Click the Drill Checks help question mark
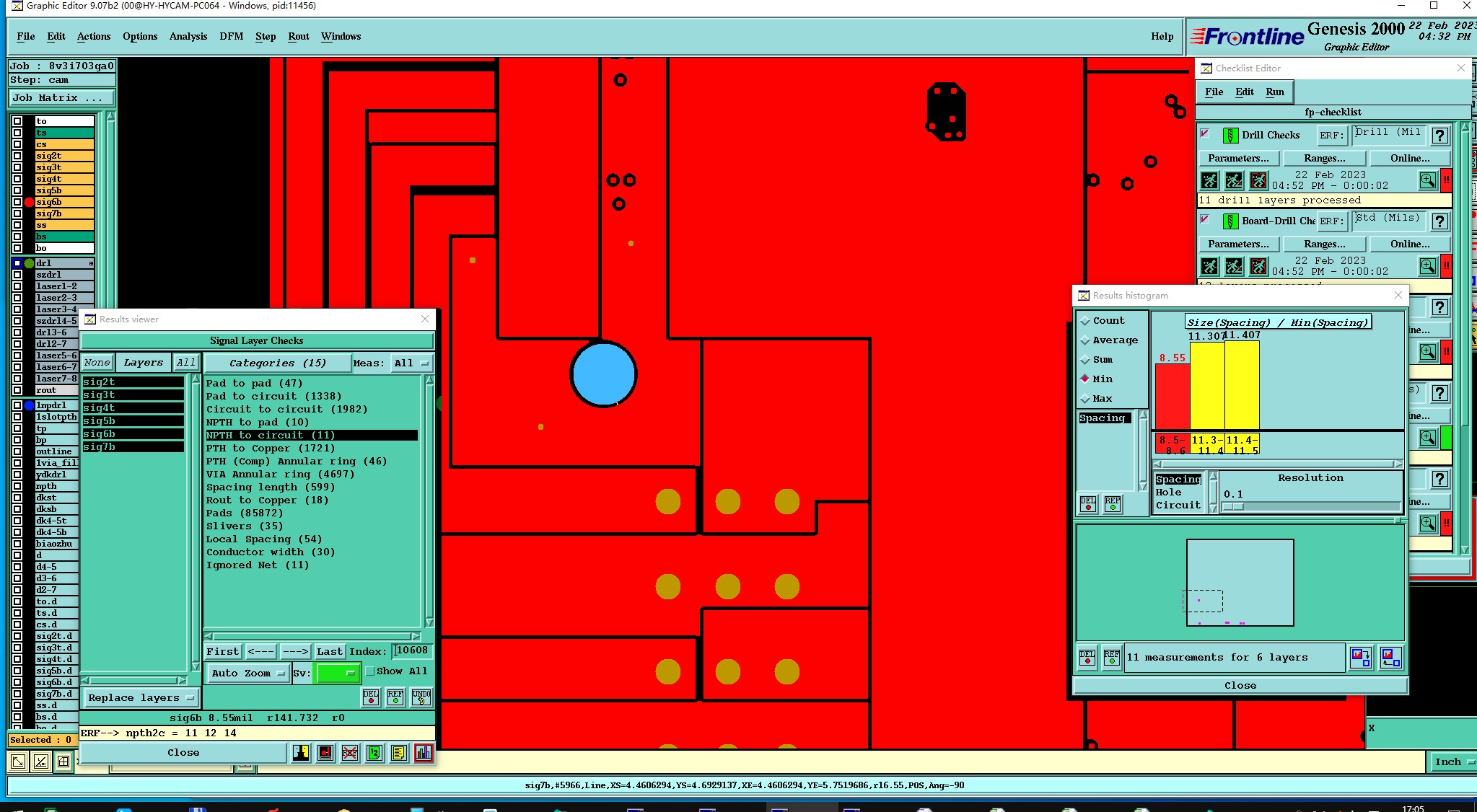The height and width of the screenshot is (812, 1477). [x=1439, y=136]
